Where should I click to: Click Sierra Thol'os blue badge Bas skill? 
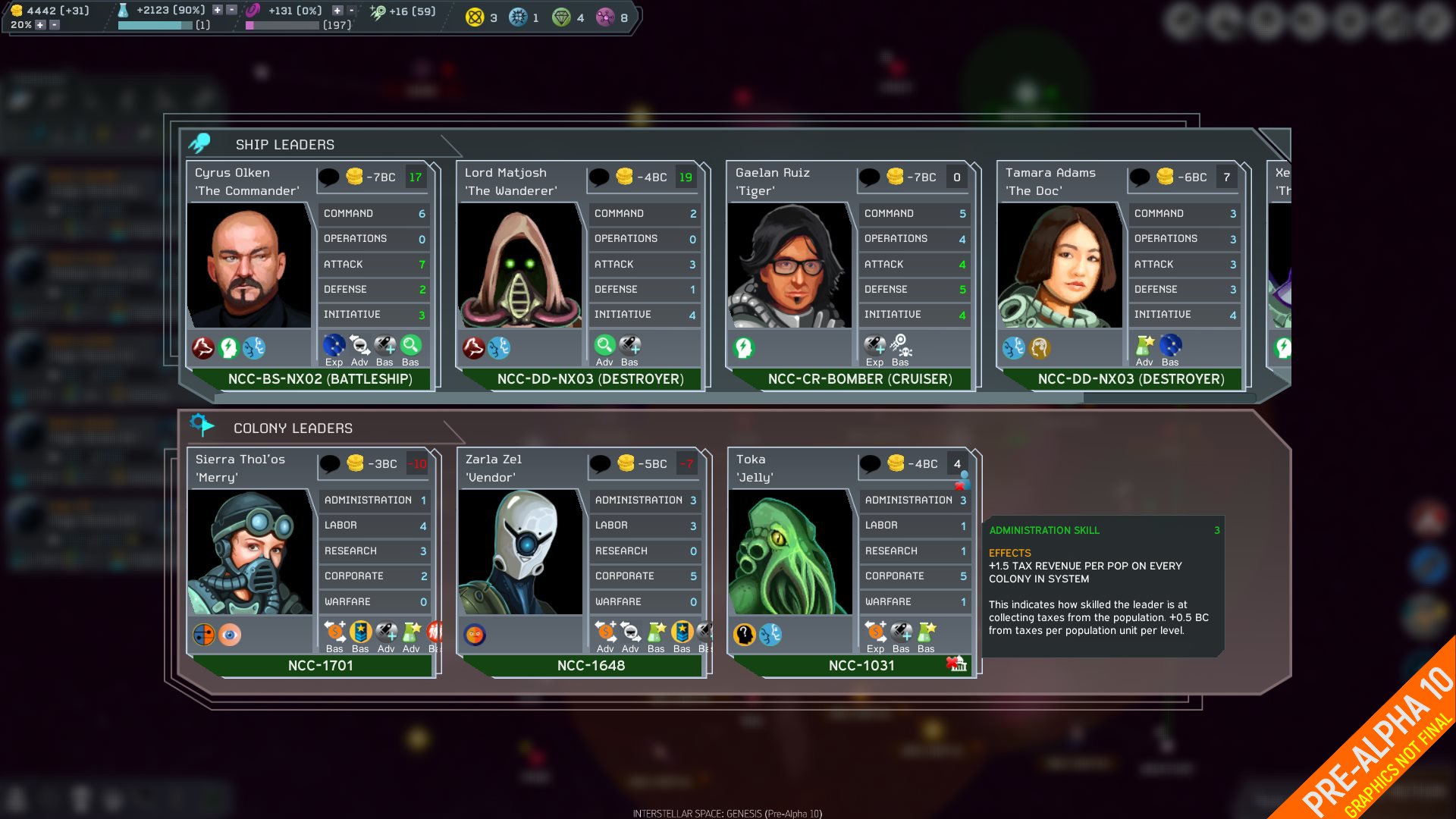coord(360,632)
